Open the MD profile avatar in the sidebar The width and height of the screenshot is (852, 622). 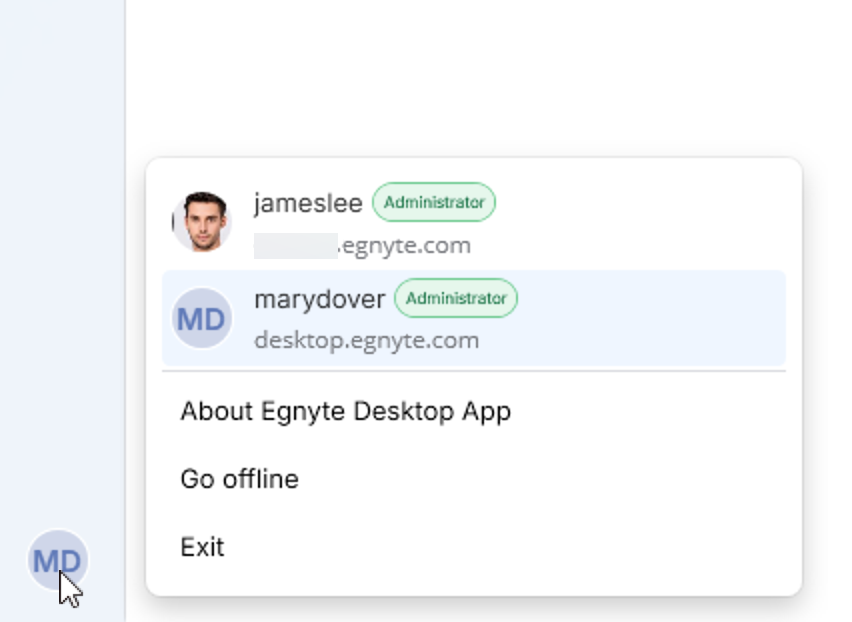click(58, 560)
